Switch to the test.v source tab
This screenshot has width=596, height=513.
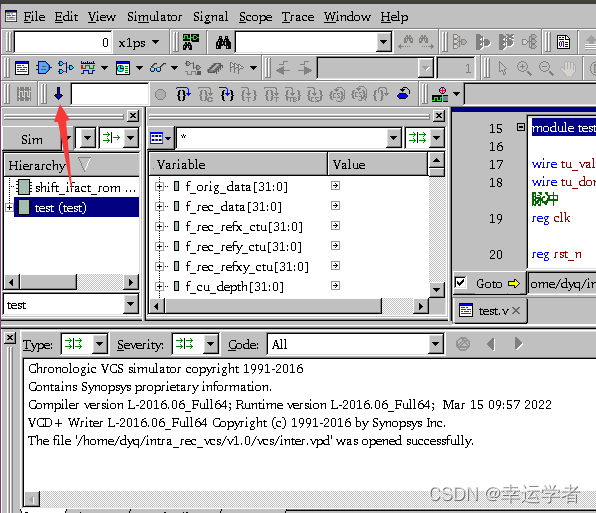pos(489,311)
